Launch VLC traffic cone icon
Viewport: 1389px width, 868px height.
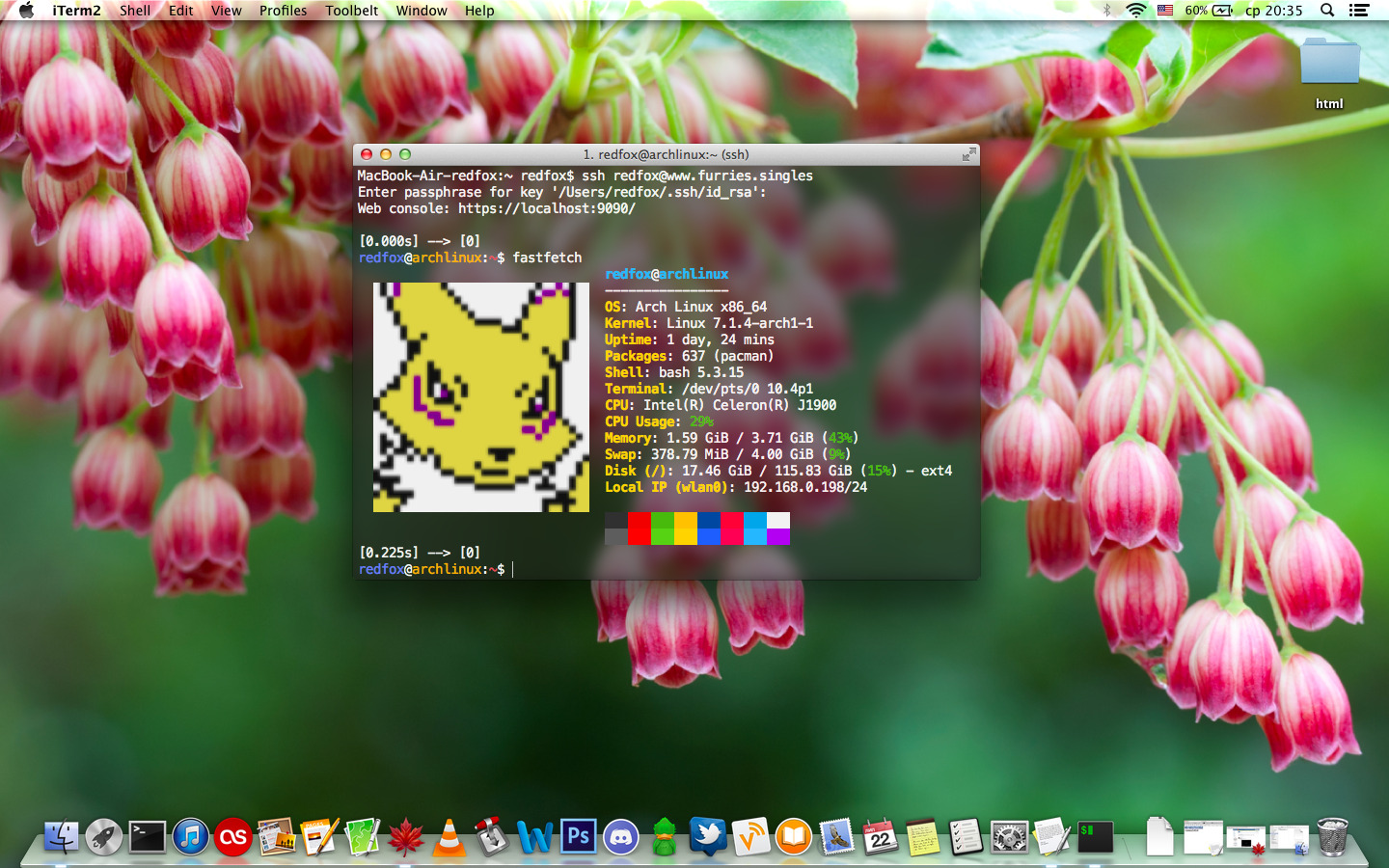point(449,836)
